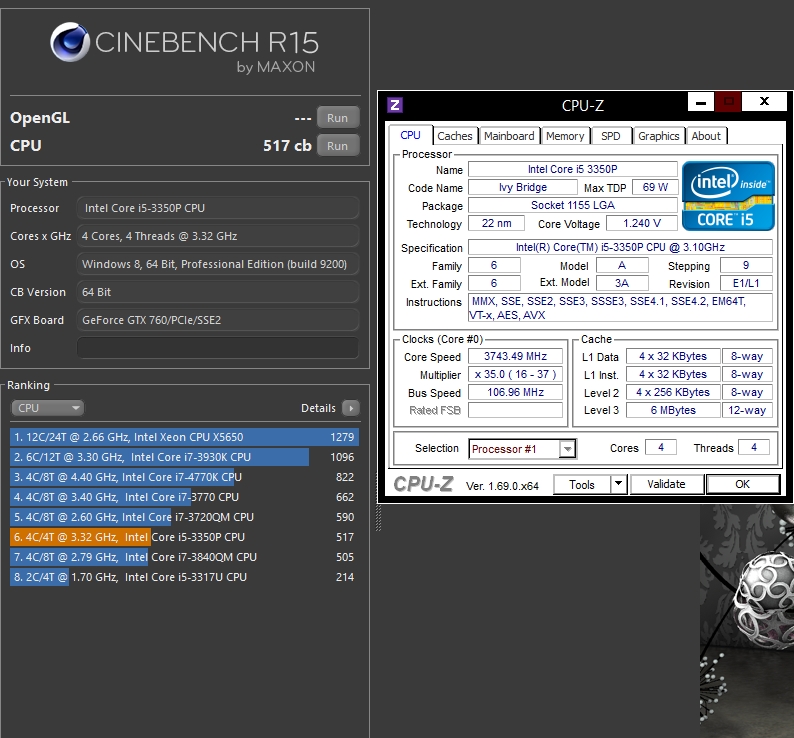Go to the Graphics tab
This screenshot has height=738, width=794.
point(658,136)
